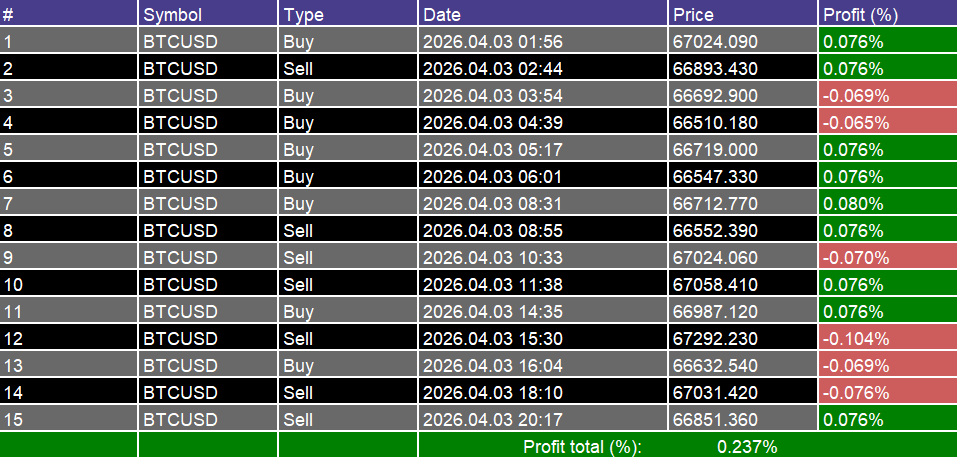The height and width of the screenshot is (457, 957).
Task: Select the price 67058.410
Action: [716, 285]
